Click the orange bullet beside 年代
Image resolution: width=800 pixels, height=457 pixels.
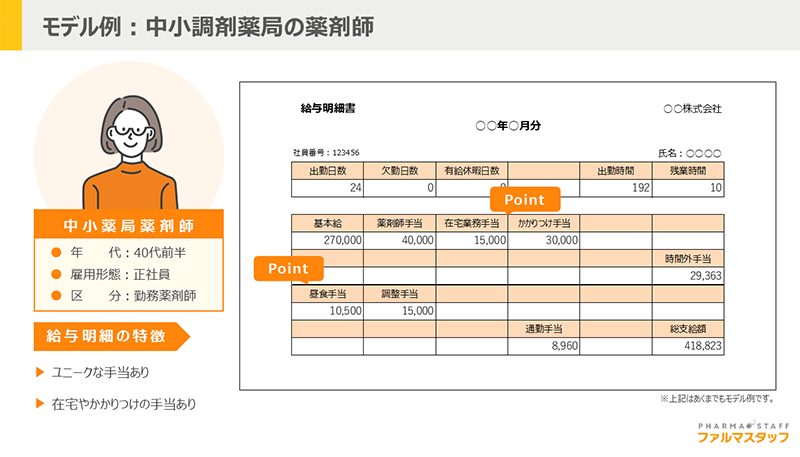56,252
